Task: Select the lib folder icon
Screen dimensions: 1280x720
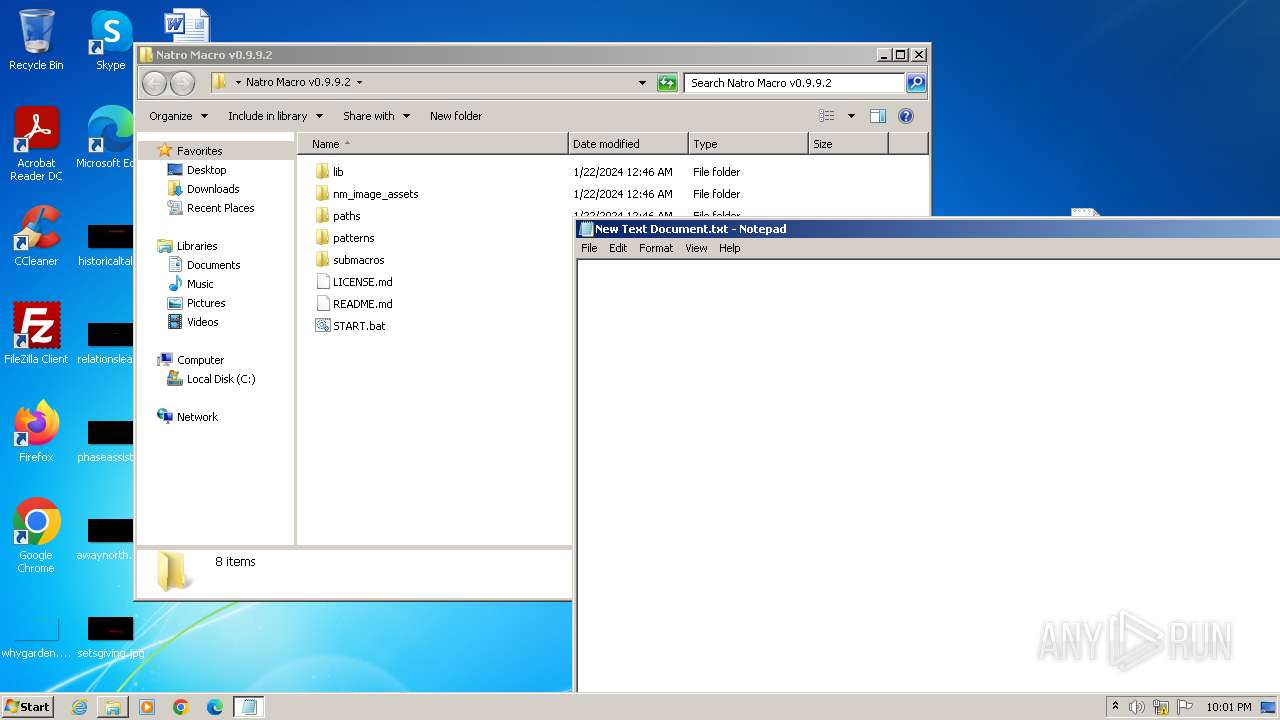Action: pyautogui.click(x=322, y=172)
